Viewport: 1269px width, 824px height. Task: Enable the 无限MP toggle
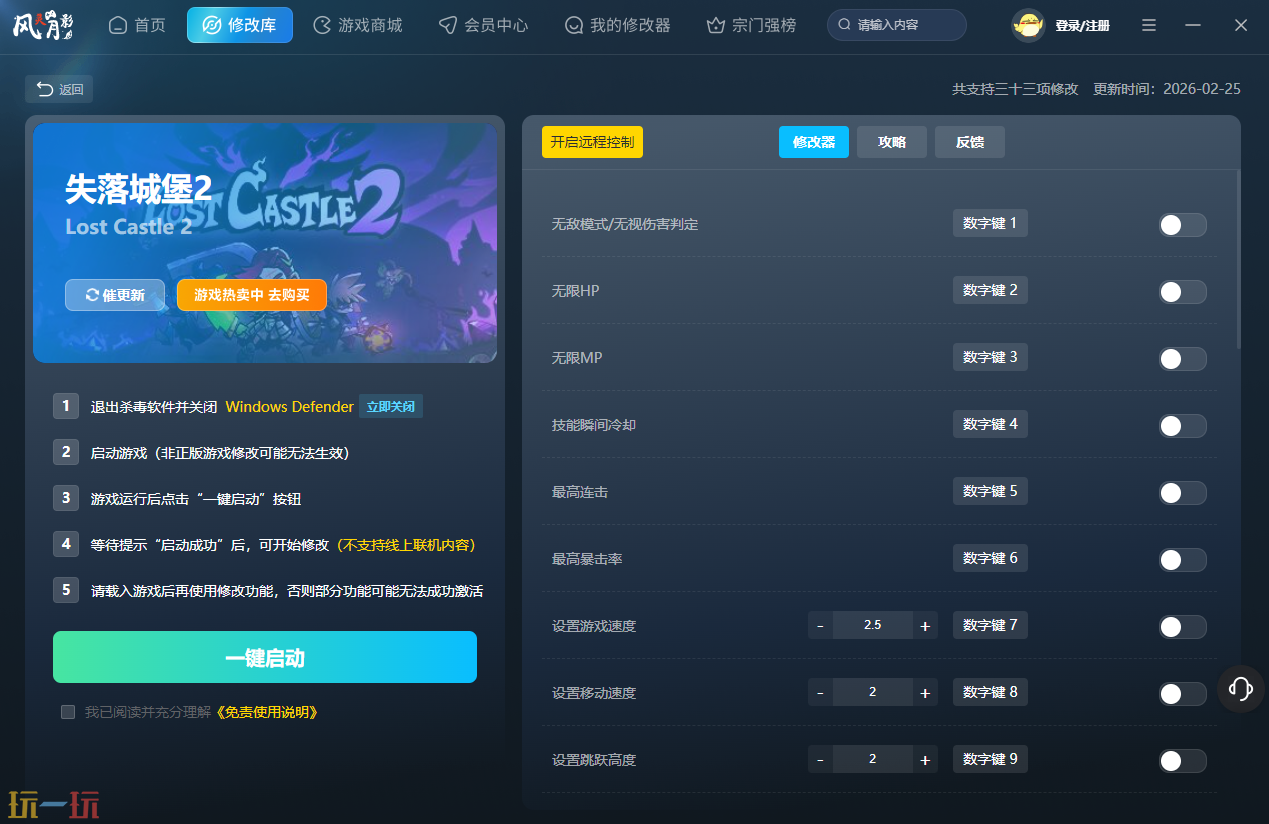1182,359
